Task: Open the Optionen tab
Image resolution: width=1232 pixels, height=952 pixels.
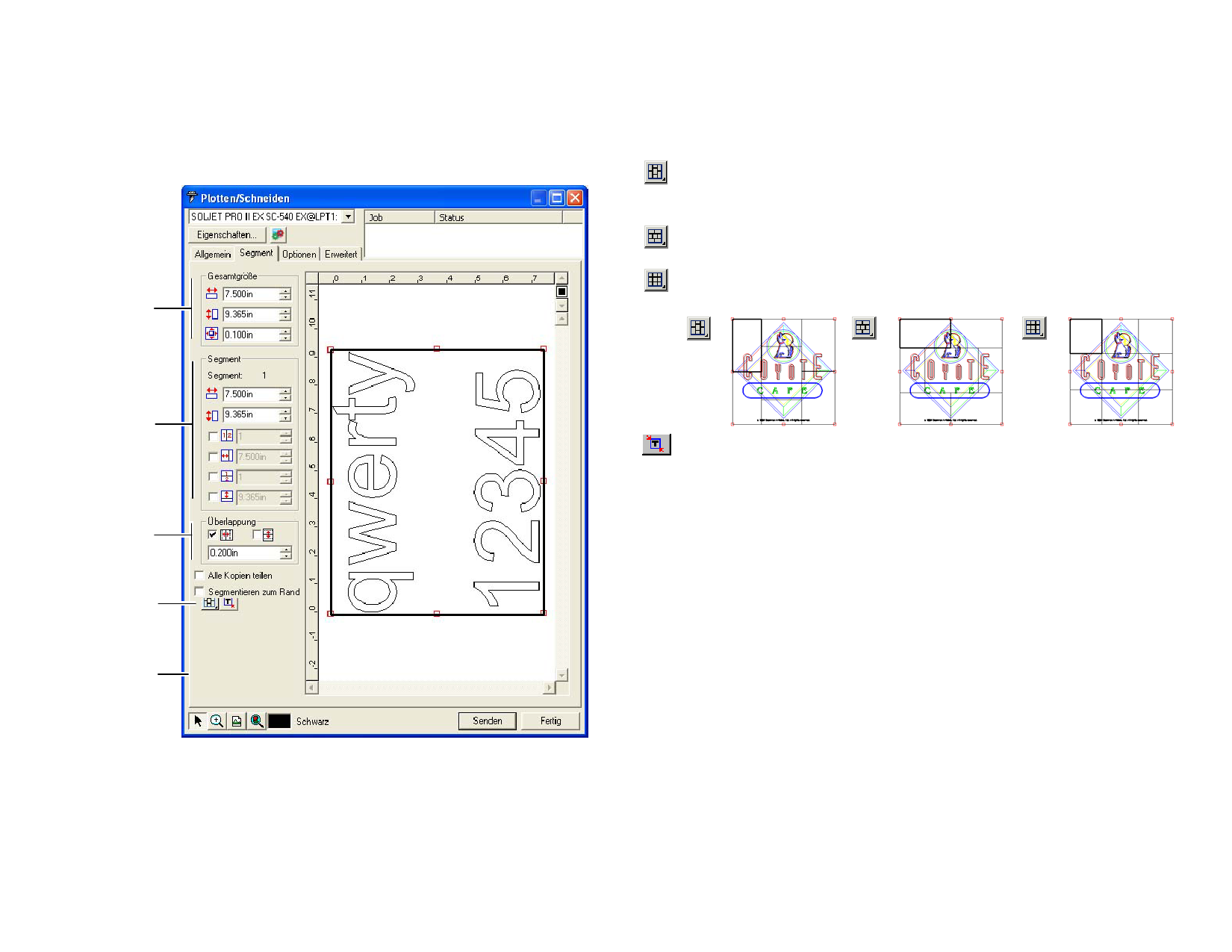Action: (299, 255)
